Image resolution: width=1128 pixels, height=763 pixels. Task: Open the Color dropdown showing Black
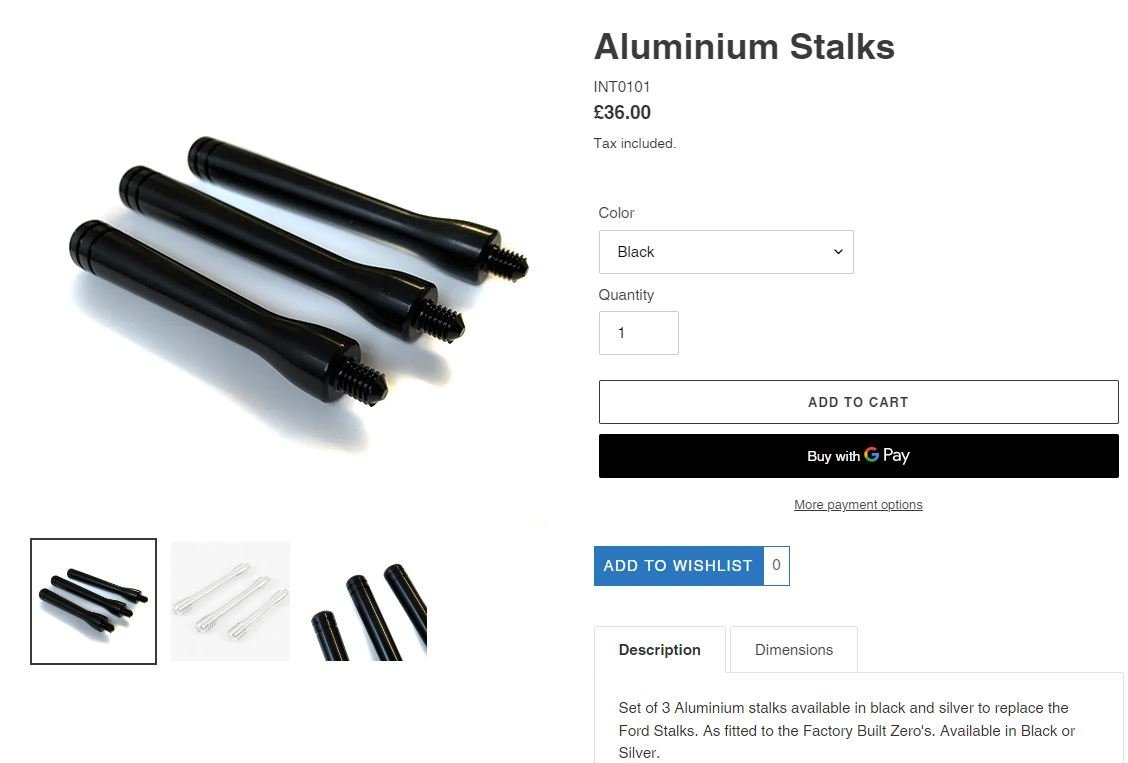pos(726,252)
